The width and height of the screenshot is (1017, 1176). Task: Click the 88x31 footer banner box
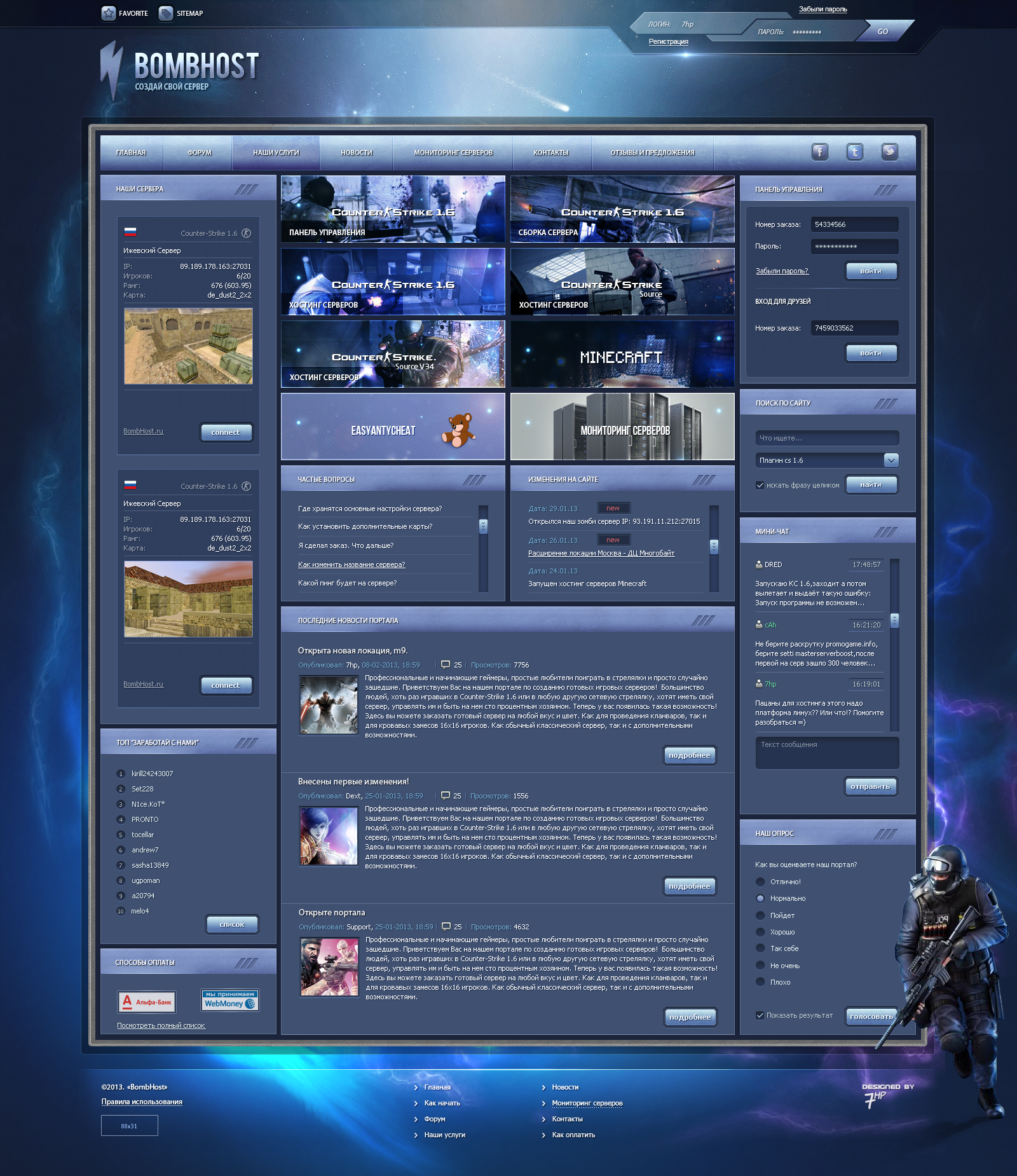(130, 1126)
